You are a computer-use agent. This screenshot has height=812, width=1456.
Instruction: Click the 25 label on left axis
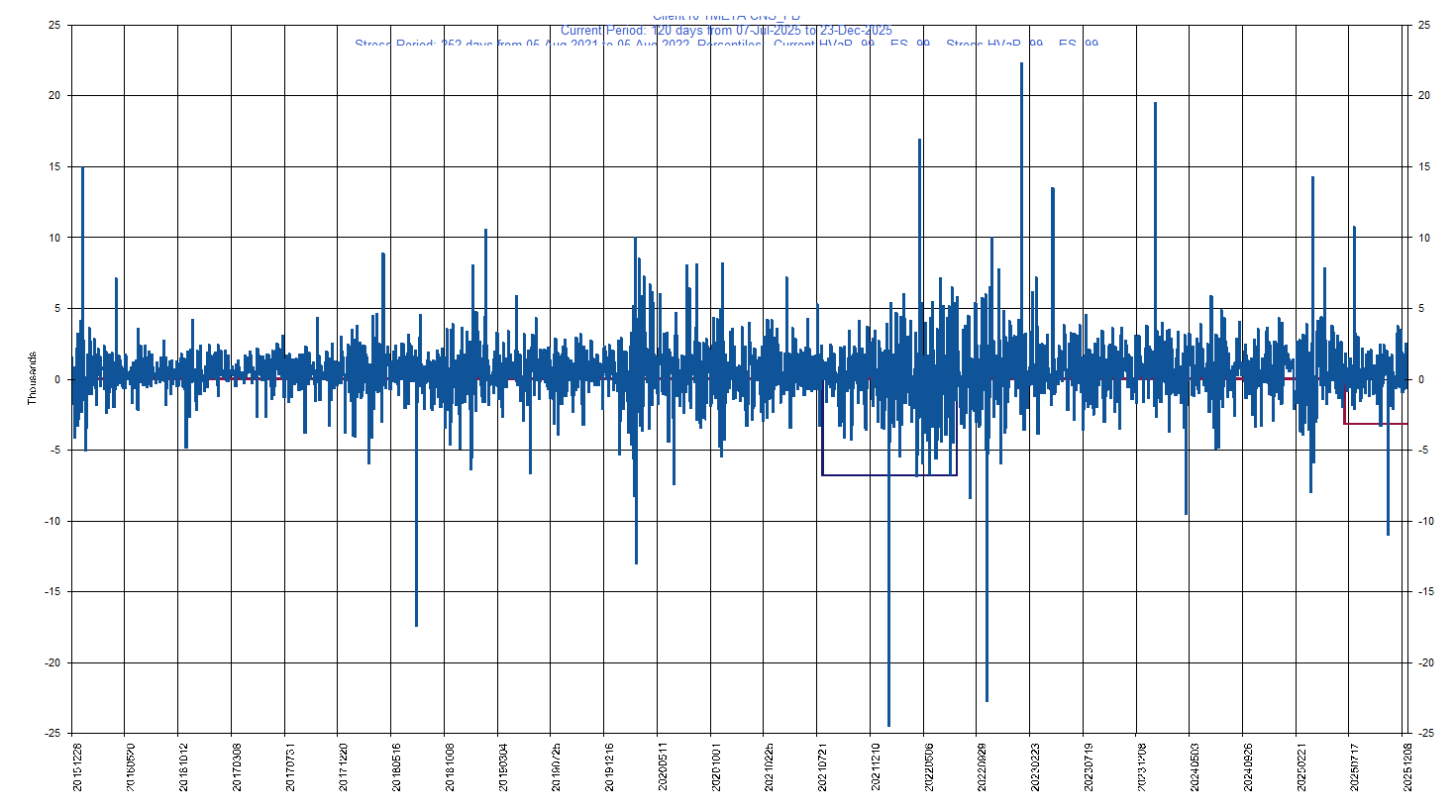(54, 25)
